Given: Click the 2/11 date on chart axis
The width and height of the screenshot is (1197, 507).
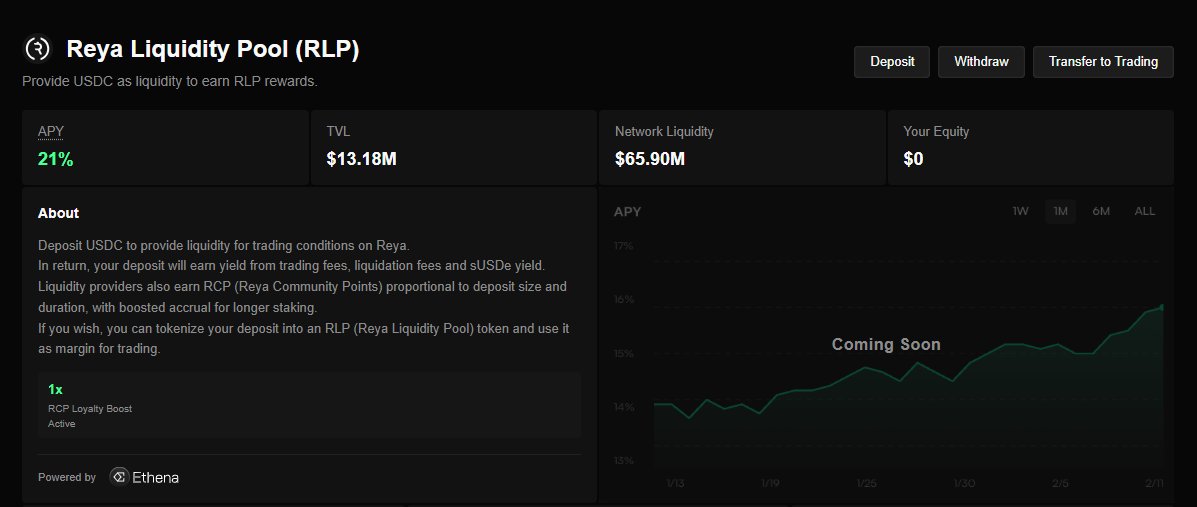Looking at the screenshot, I should [1154, 483].
